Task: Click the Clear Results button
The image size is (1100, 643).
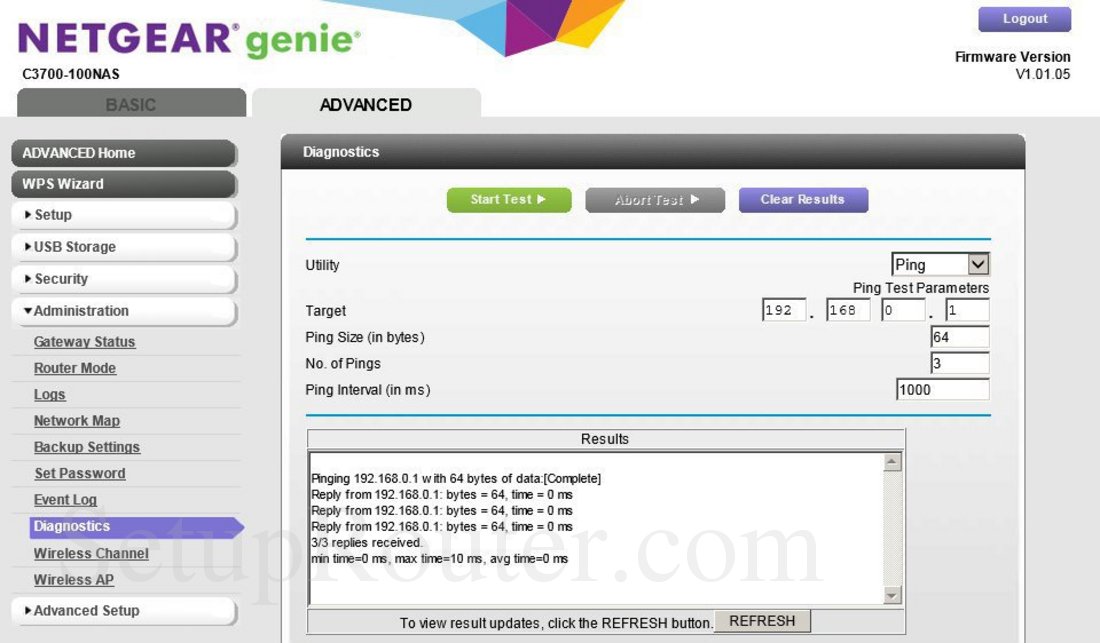Action: [803, 199]
